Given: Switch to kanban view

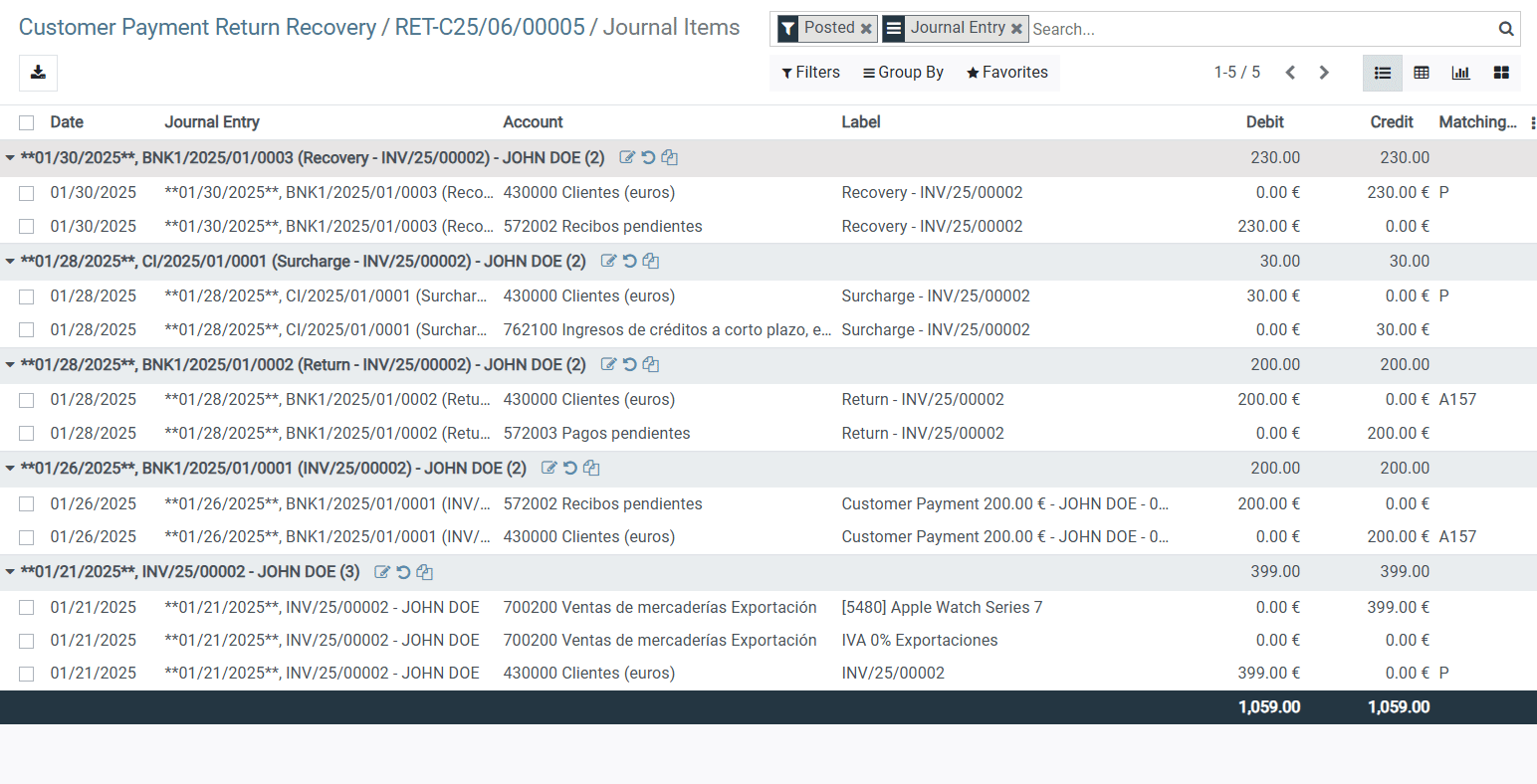Looking at the screenshot, I should pyautogui.click(x=1501, y=73).
